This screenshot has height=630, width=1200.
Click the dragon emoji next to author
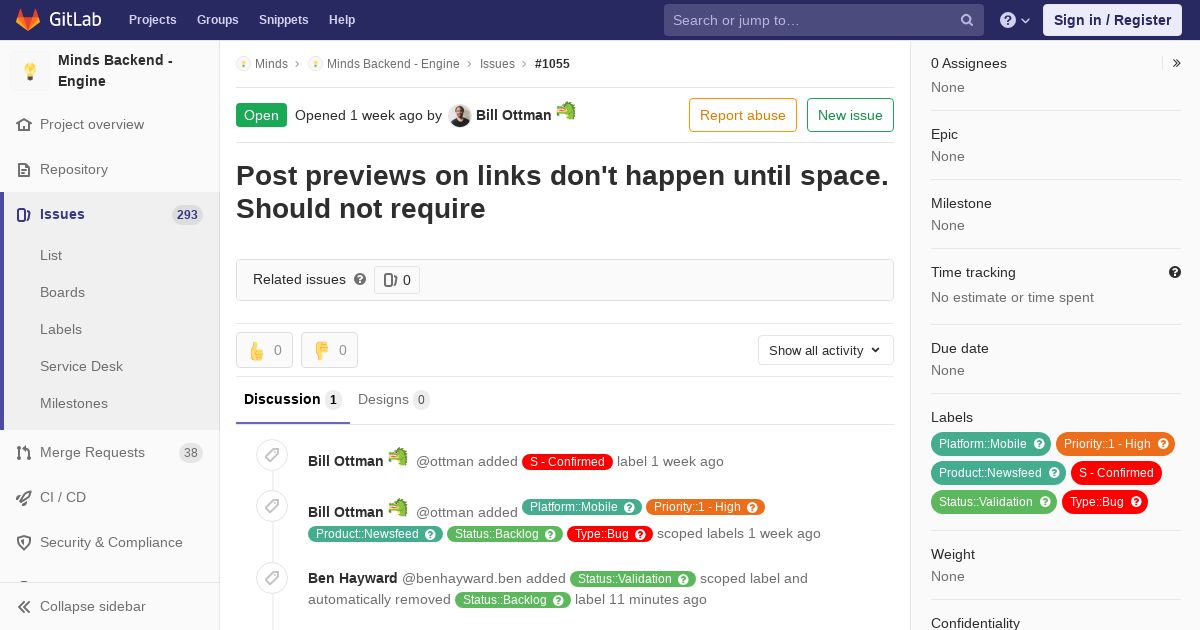(x=566, y=111)
